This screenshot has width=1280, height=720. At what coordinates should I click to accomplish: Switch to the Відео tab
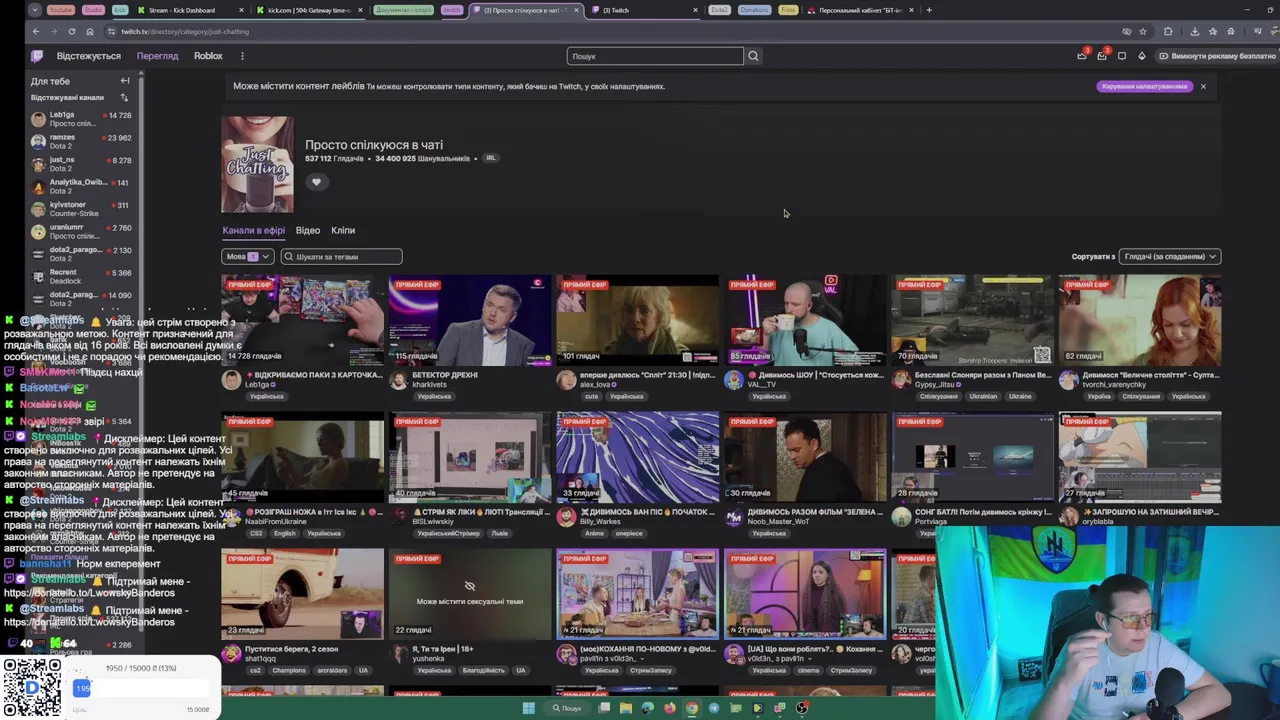click(x=307, y=231)
